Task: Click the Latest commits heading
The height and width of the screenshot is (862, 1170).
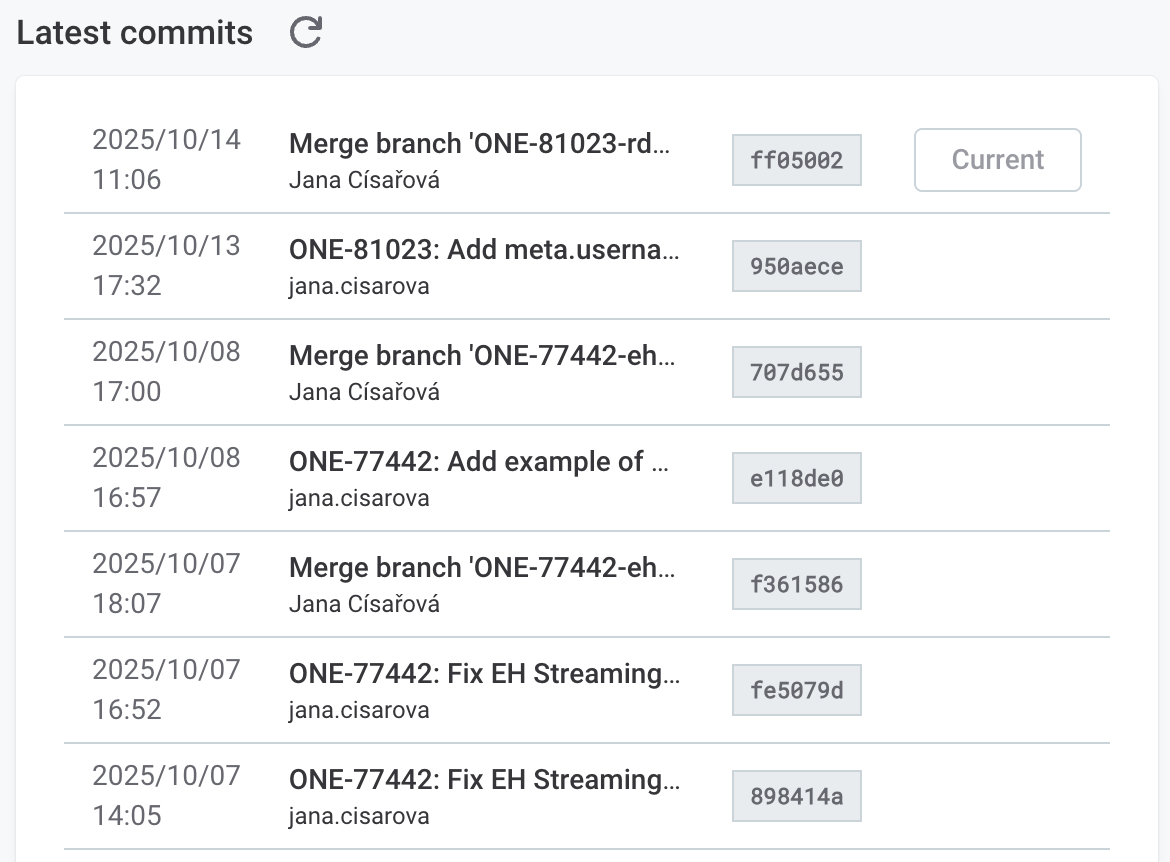Action: (135, 33)
